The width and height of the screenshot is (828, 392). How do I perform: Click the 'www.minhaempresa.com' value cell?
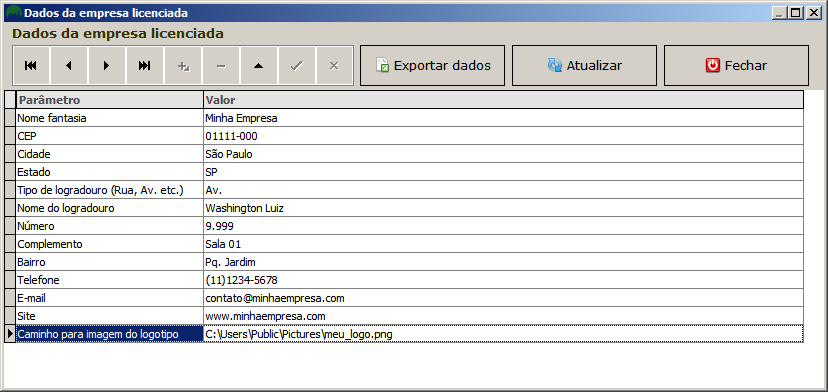tap(504, 316)
